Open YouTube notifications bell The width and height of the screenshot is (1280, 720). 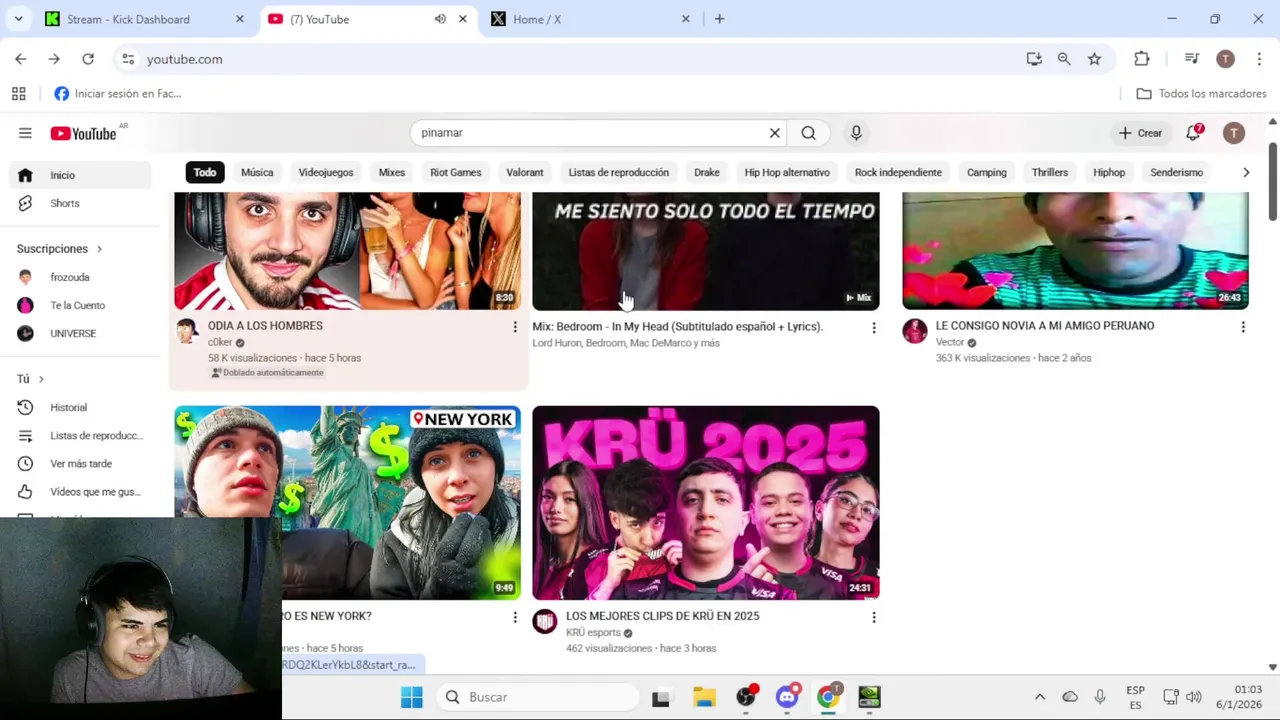[x=1194, y=133]
